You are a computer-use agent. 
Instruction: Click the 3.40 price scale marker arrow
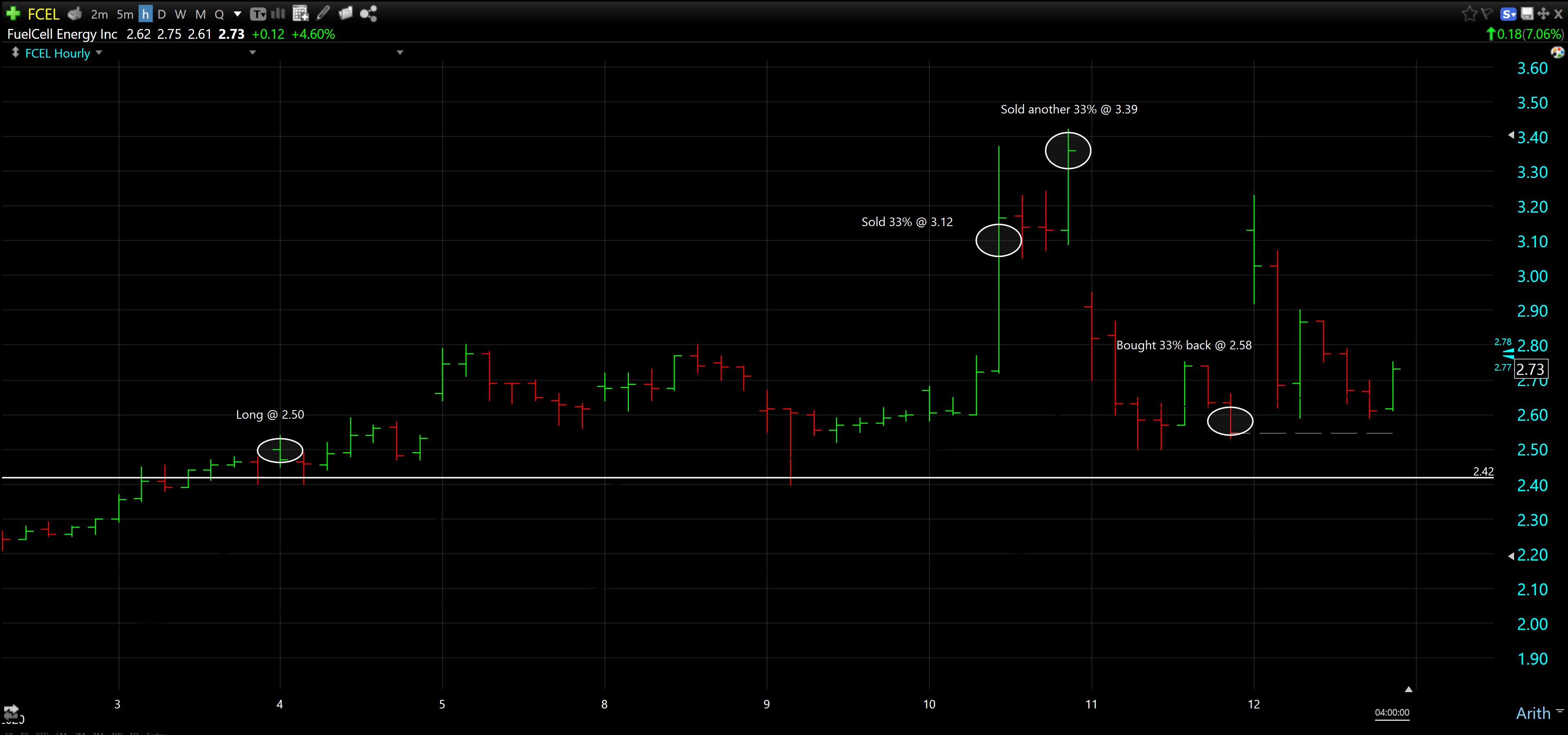(x=1511, y=135)
